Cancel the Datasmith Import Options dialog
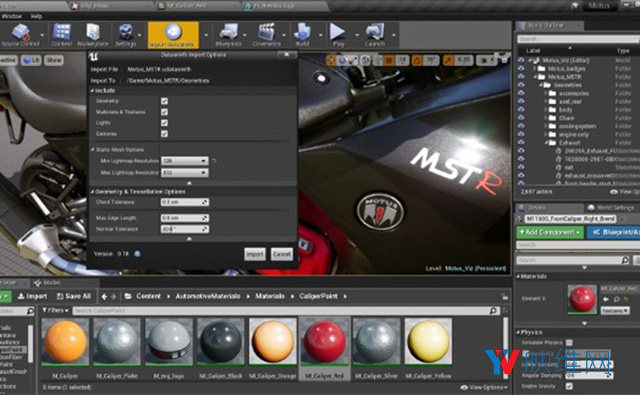The width and height of the screenshot is (640, 395). (x=282, y=254)
